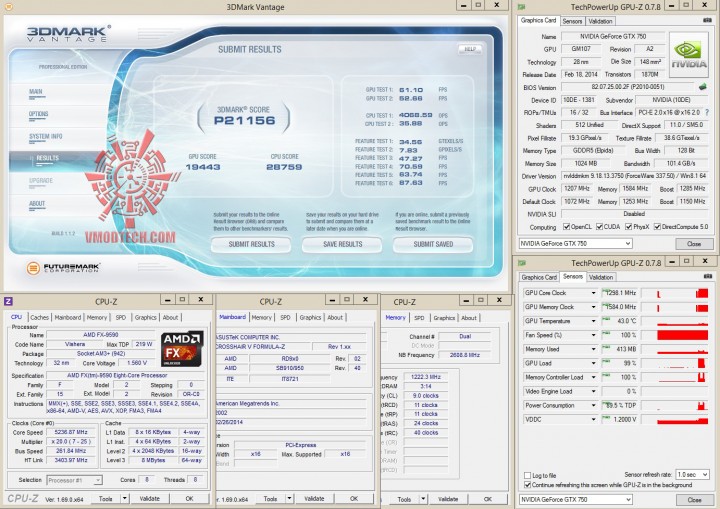Click the BIOS Version field in GPU-Z
The width and height of the screenshot is (720, 509).
[x=628, y=87]
